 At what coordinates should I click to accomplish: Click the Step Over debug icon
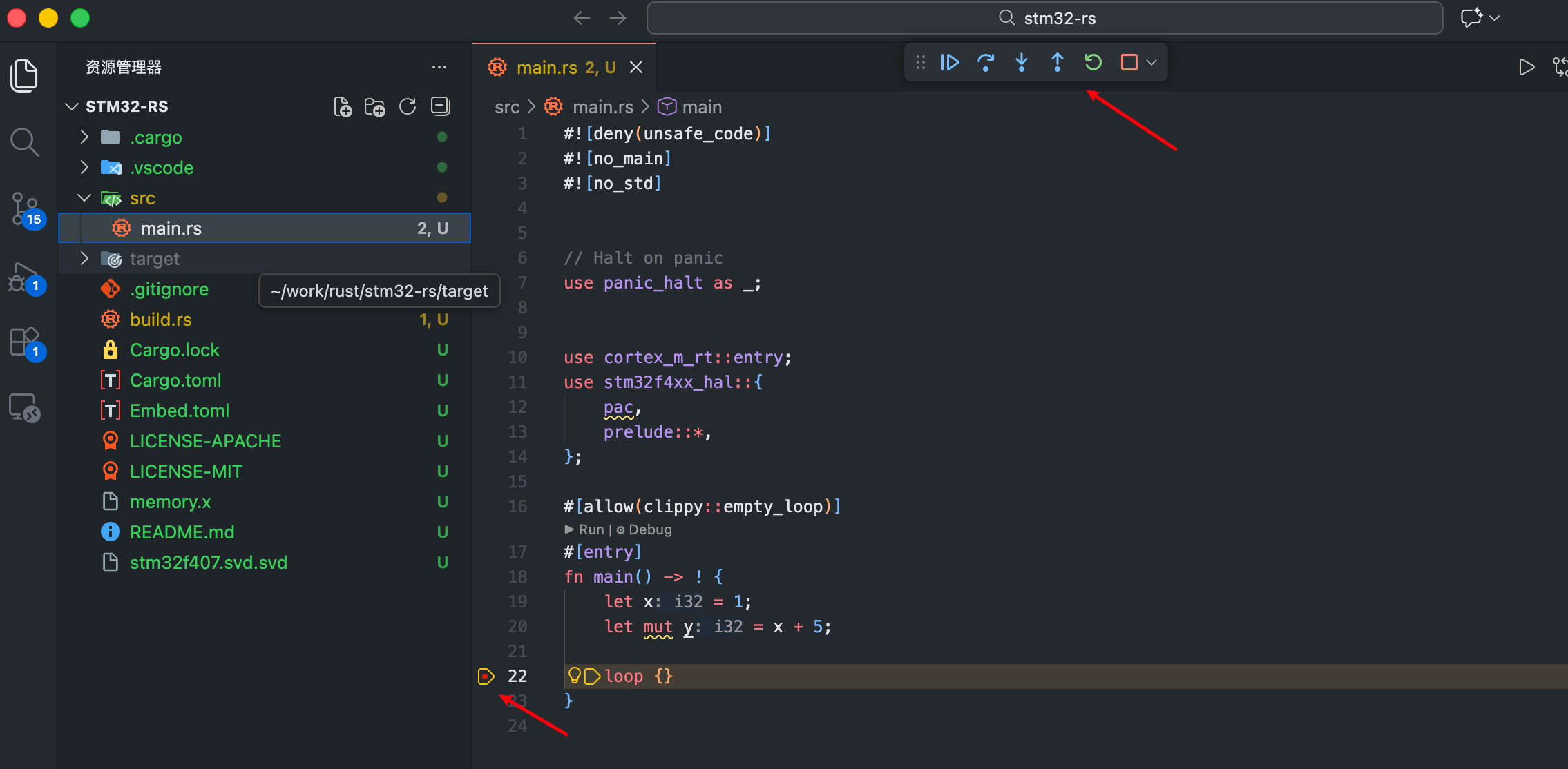[986, 63]
